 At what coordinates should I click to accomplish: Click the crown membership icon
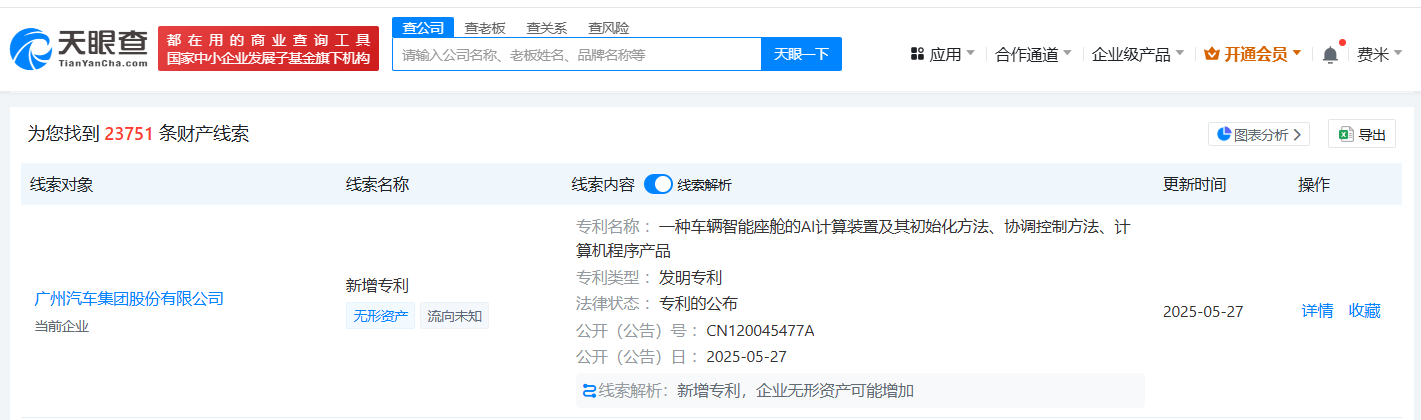coord(1212,54)
